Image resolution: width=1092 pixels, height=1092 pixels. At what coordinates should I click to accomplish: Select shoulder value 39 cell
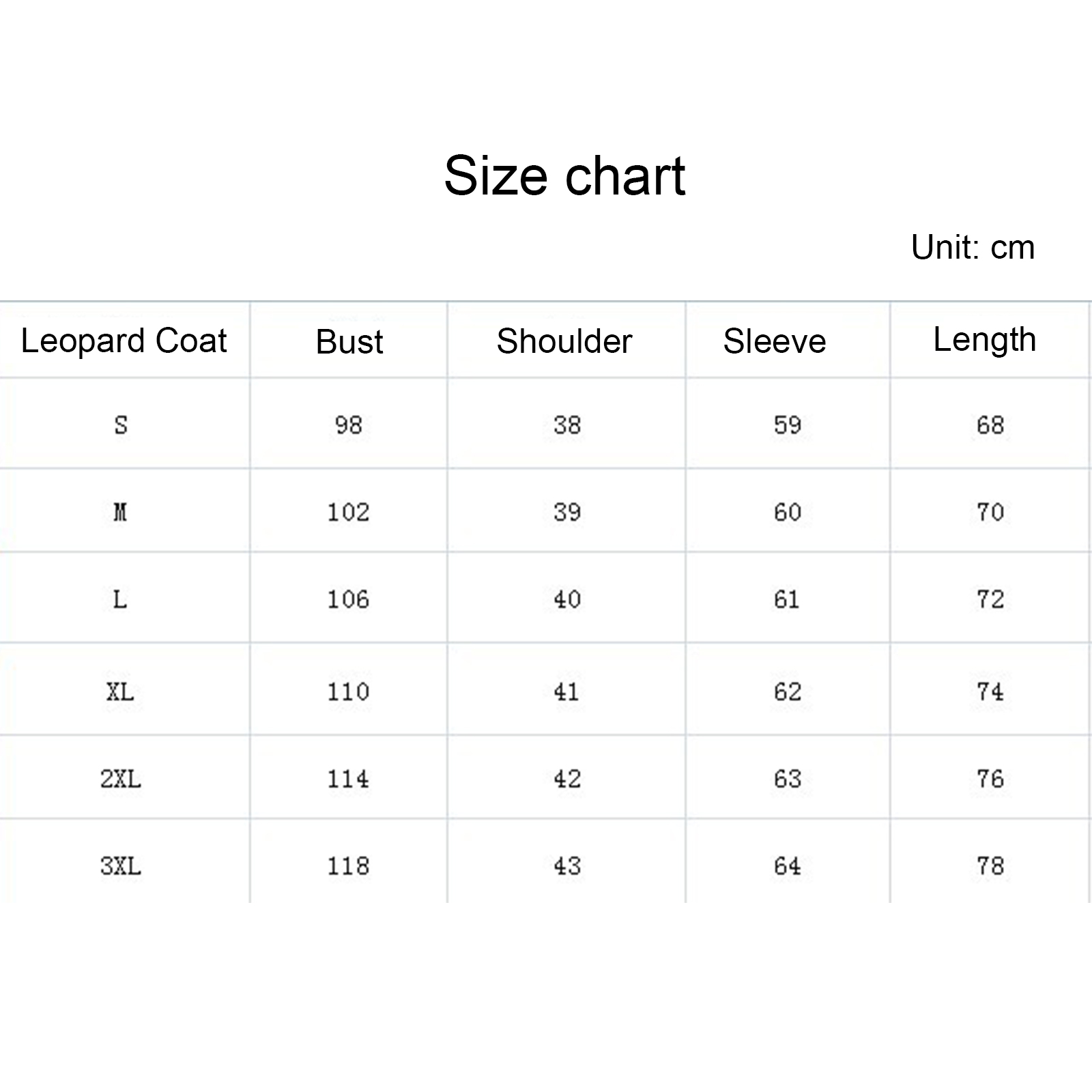[x=567, y=512]
